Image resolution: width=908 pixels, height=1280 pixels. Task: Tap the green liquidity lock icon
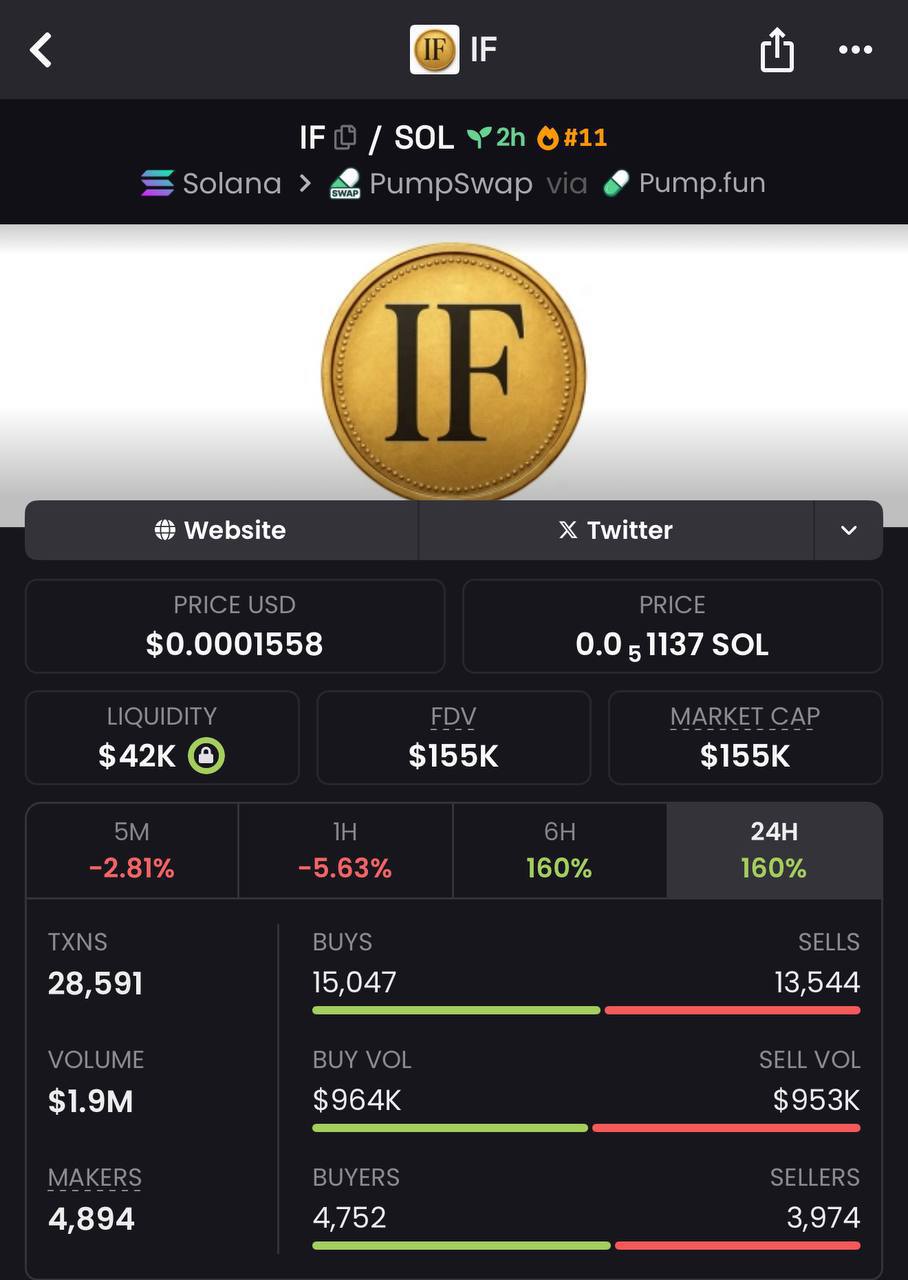click(x=206, y=755)
